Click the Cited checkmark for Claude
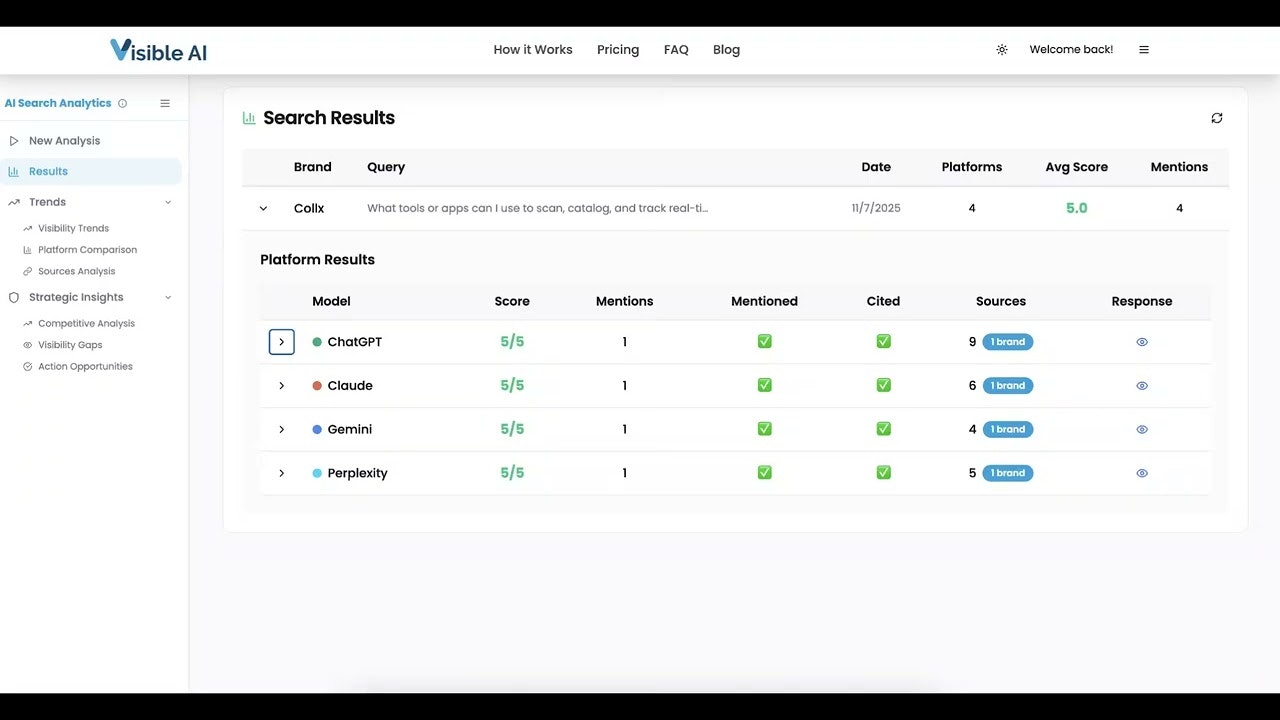Image resolution: width=1280 pixels, height=720 pixels. [x=883, y=385]
